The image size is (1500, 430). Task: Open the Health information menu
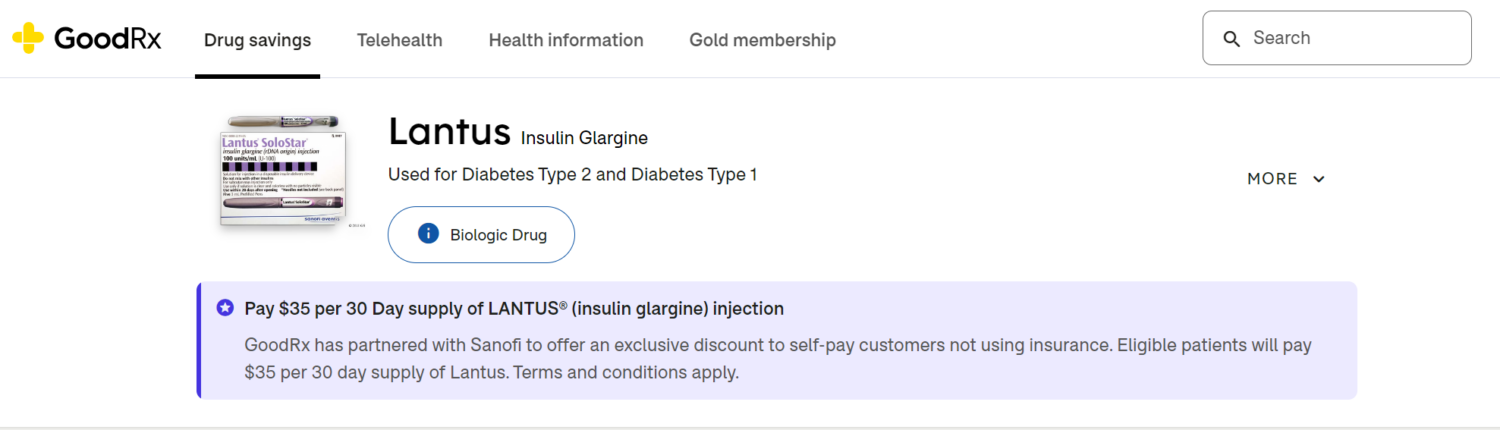point(566,41)
